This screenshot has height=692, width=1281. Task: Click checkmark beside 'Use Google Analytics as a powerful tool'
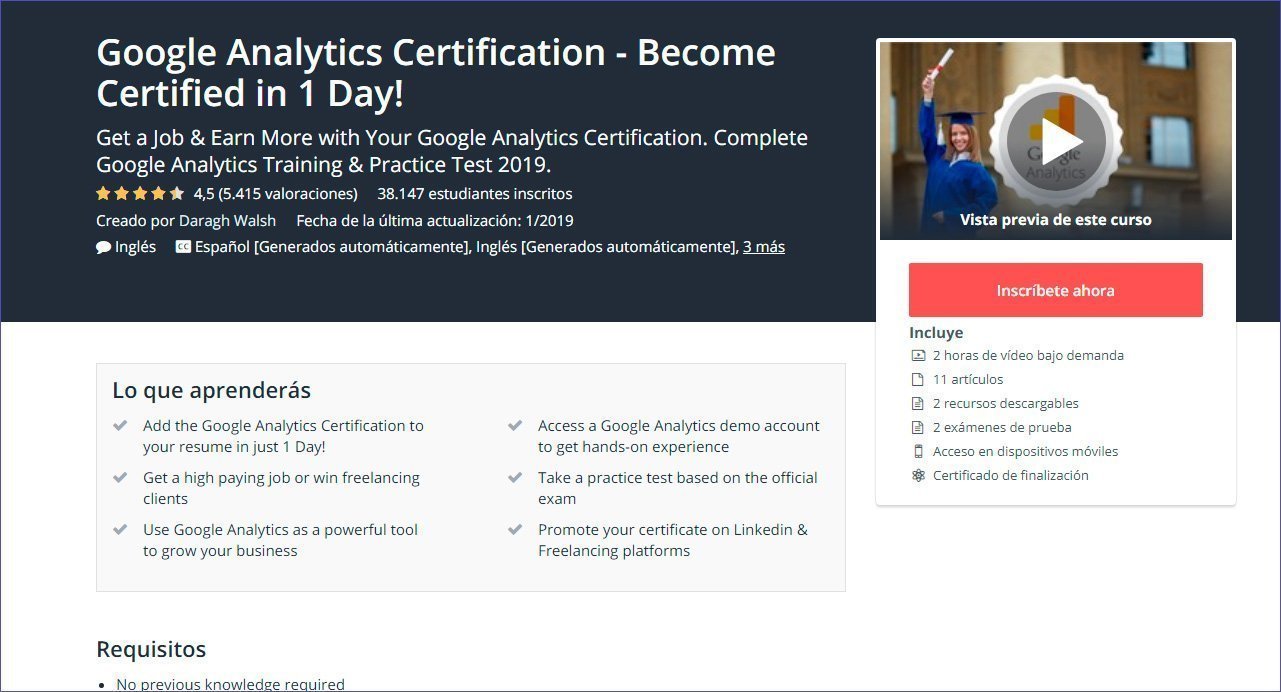pos(120,529)
